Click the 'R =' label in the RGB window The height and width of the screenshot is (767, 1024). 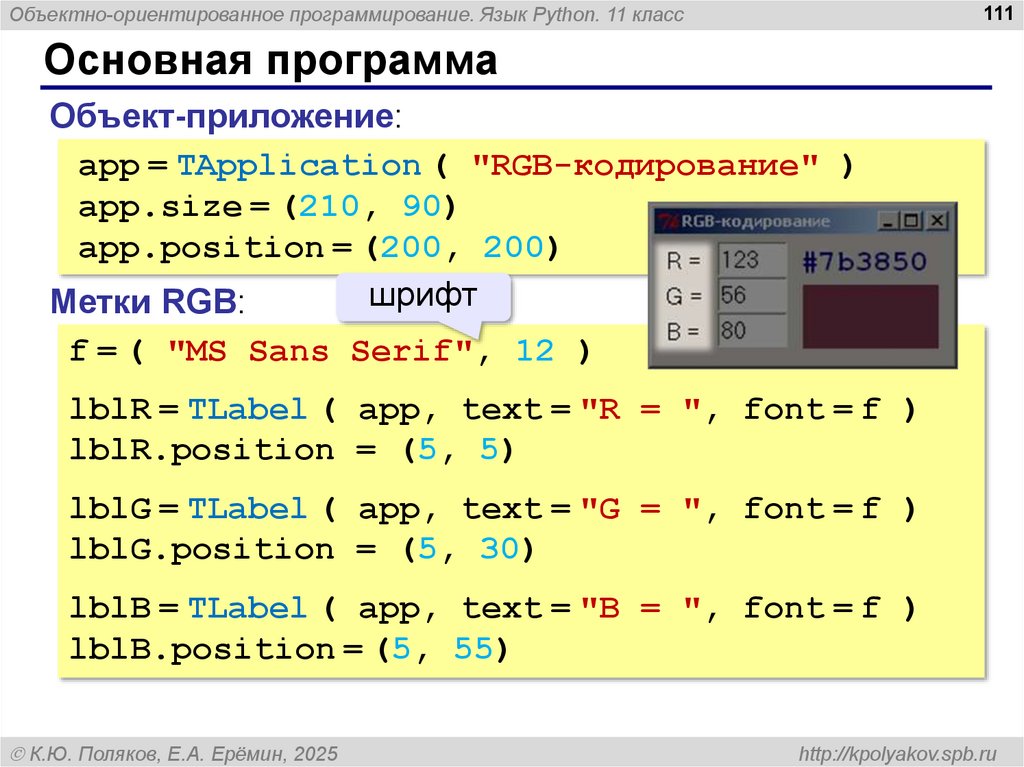pos(683,261)
